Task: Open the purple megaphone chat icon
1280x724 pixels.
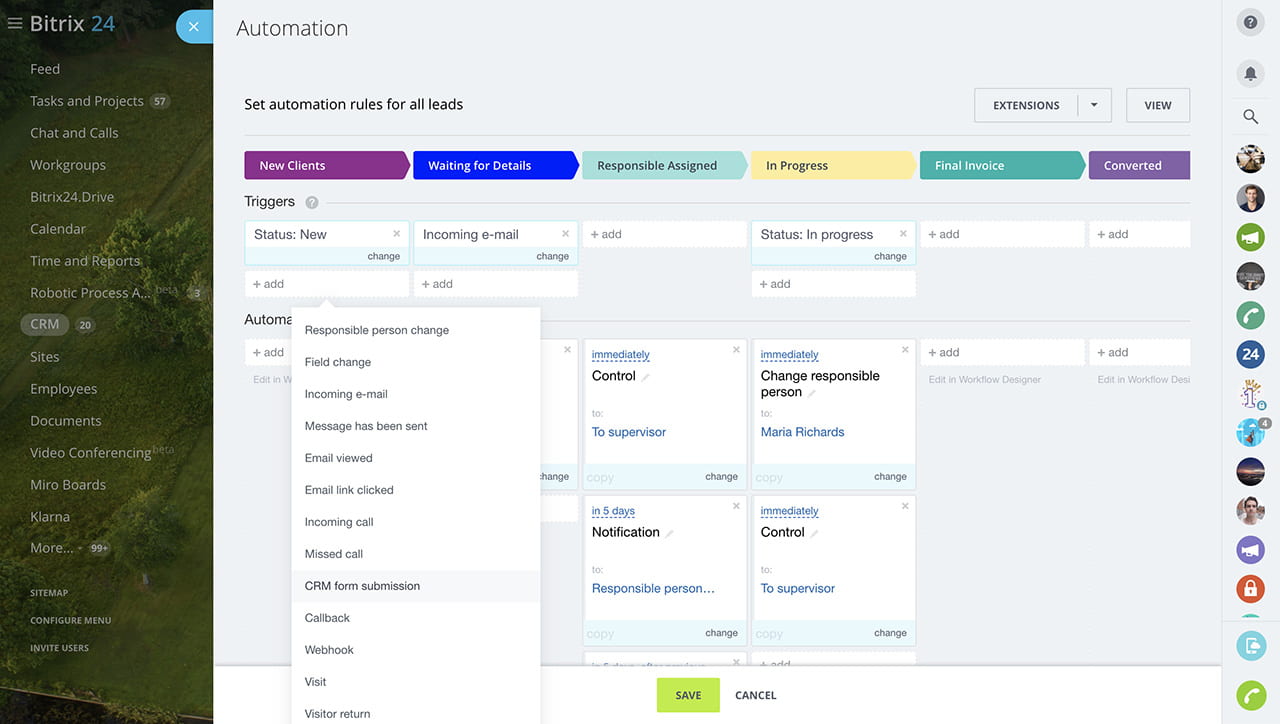Action: pos(1250,549)
